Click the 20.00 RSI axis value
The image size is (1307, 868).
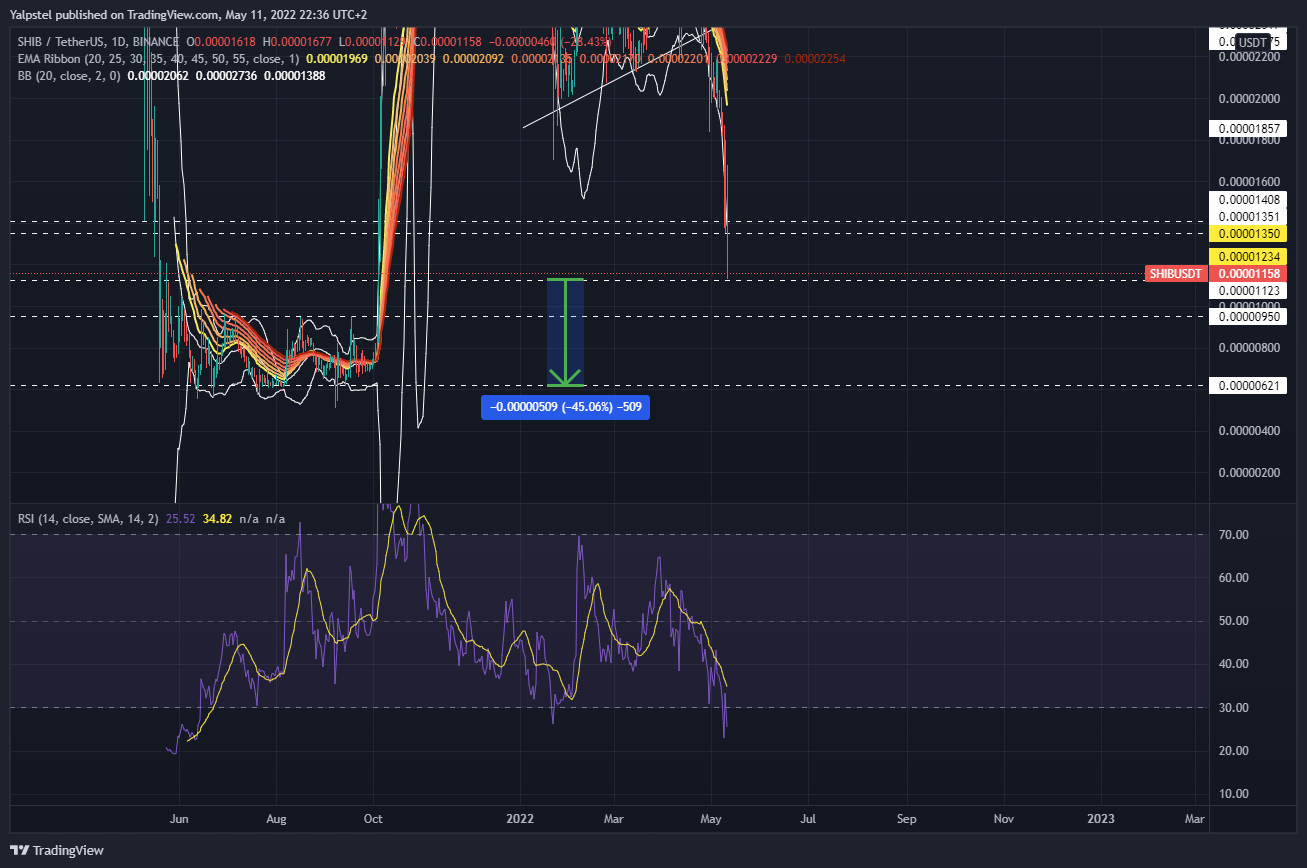click(x=1232, y=751)
